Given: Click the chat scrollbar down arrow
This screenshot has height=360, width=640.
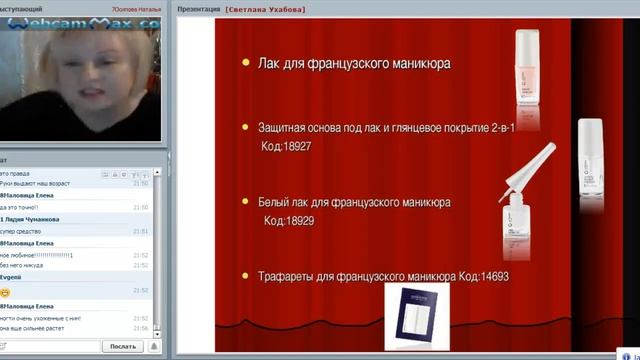Looking at the screenshot, I should [157, 334].
